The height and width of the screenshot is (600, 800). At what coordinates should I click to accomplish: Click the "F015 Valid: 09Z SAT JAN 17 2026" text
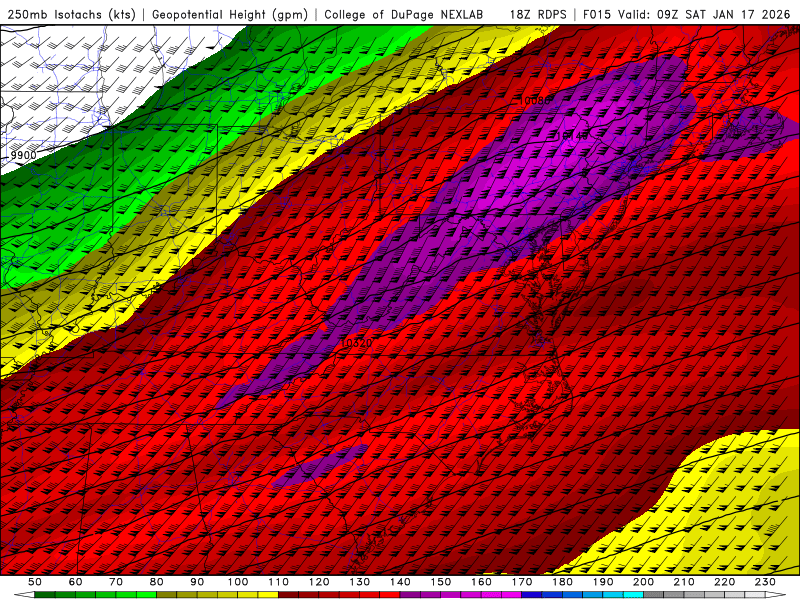coord(686,14)
